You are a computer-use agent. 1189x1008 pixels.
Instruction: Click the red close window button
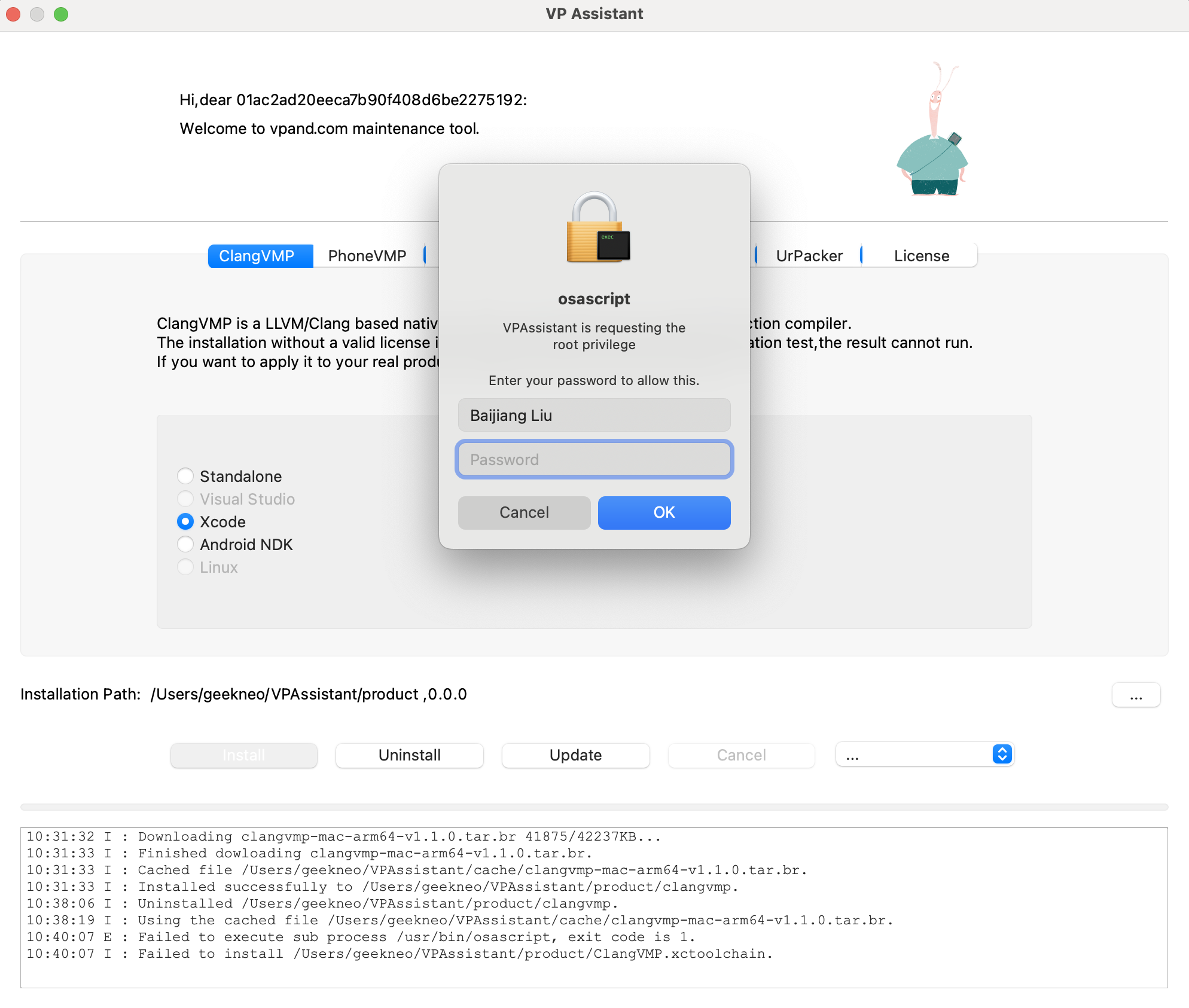(x=13, y=14)
